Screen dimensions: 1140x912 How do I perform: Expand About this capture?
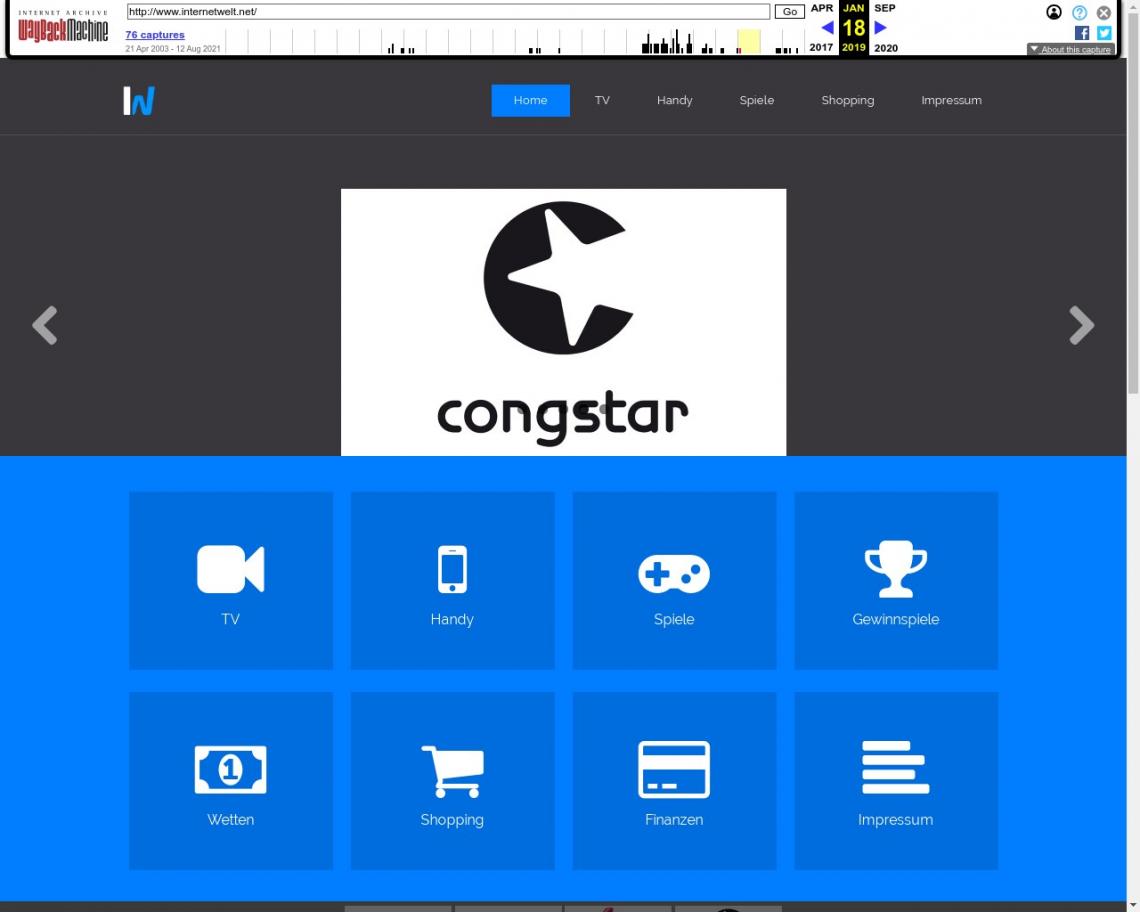click(1070, 49)
